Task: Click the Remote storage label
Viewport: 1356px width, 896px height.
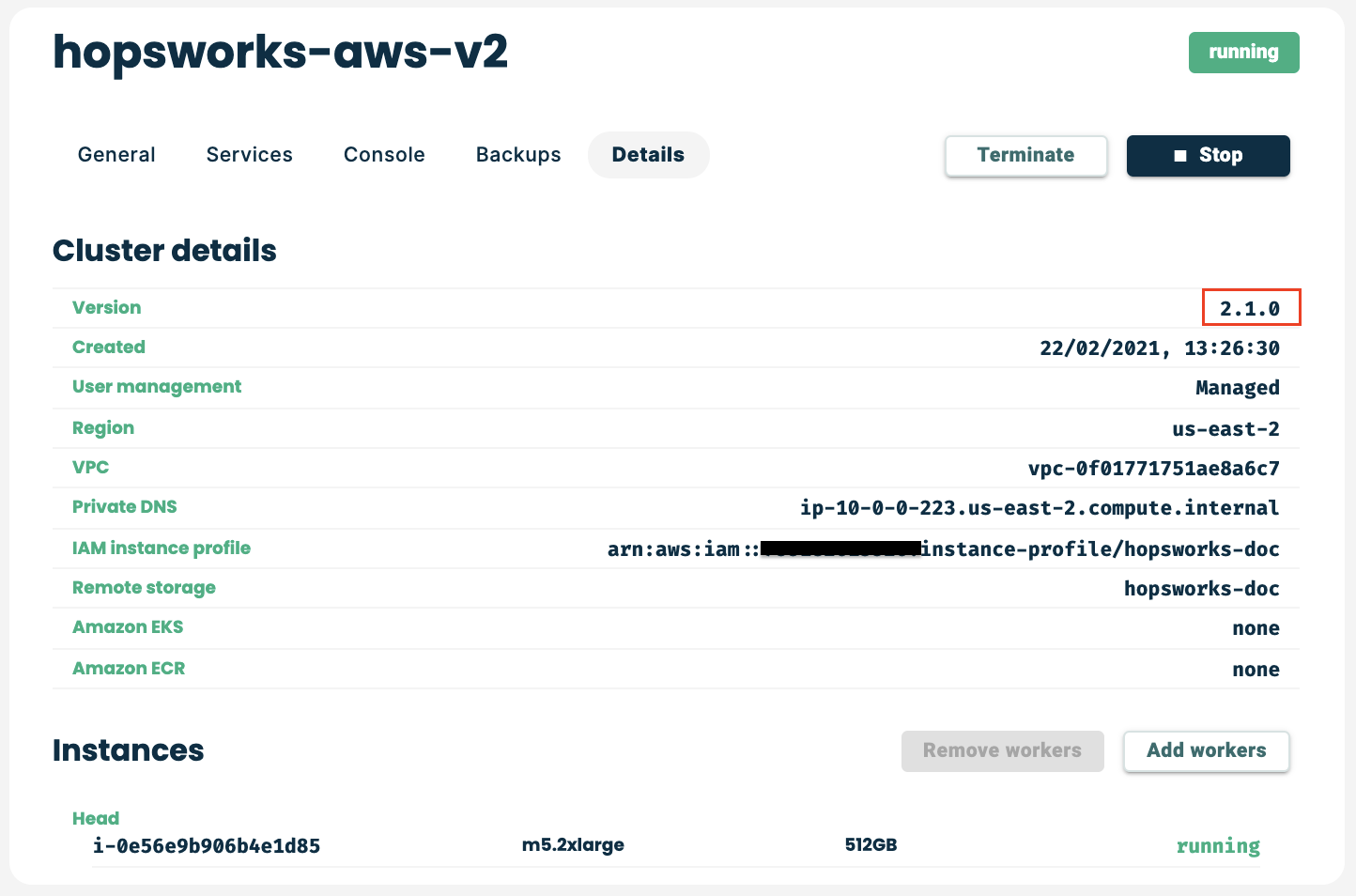Action: pyautogui.click(x=145, y=588)
